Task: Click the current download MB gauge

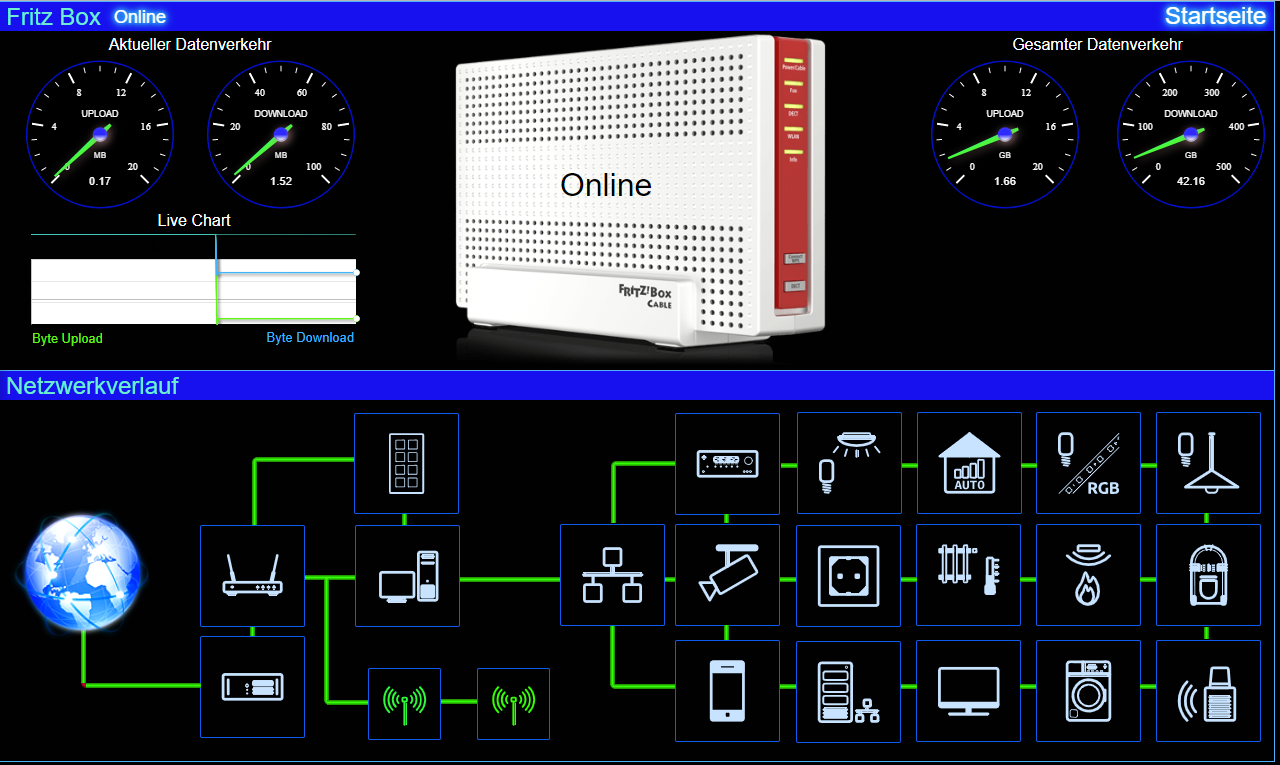Action: click(281, 134)
